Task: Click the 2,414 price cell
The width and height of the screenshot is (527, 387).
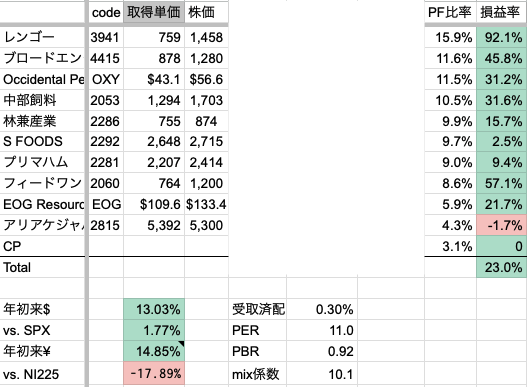Action: pos(206,162)
